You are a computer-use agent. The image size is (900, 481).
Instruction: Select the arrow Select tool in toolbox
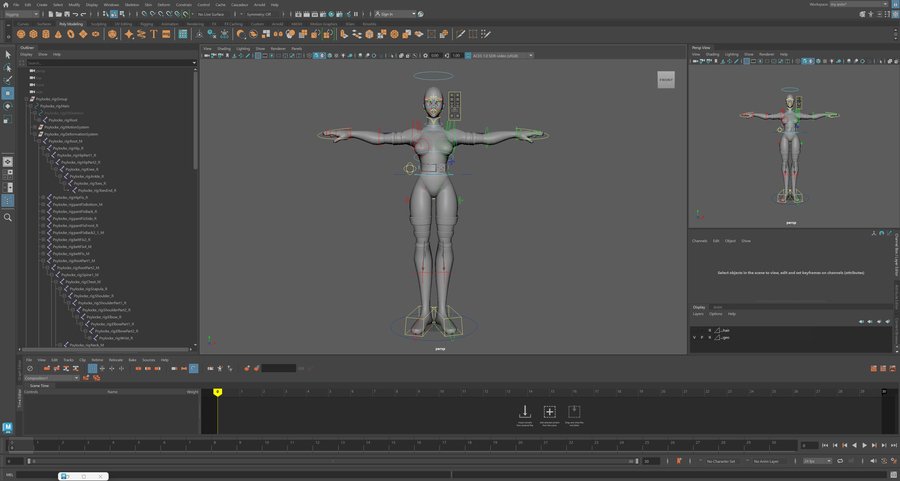click(x=8, y=54)
